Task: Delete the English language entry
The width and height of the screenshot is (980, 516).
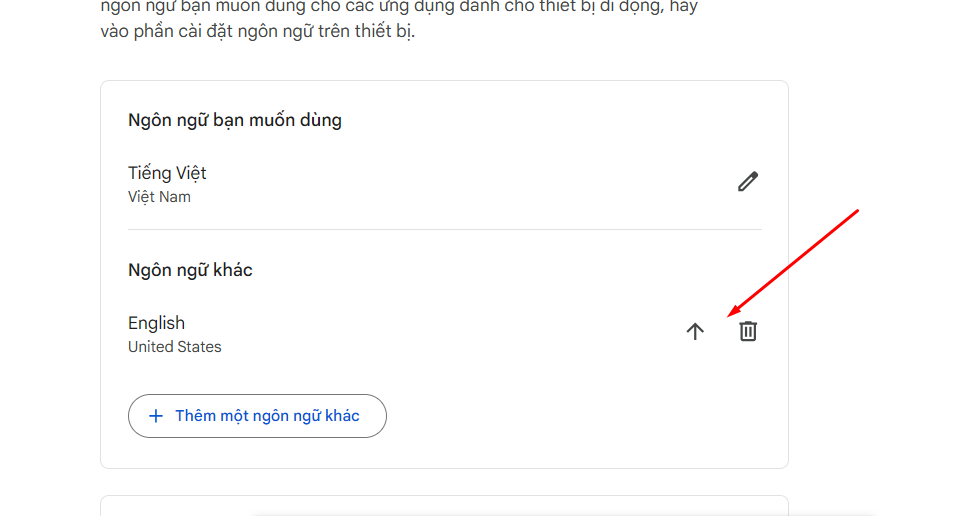Action: click(748, 331)
